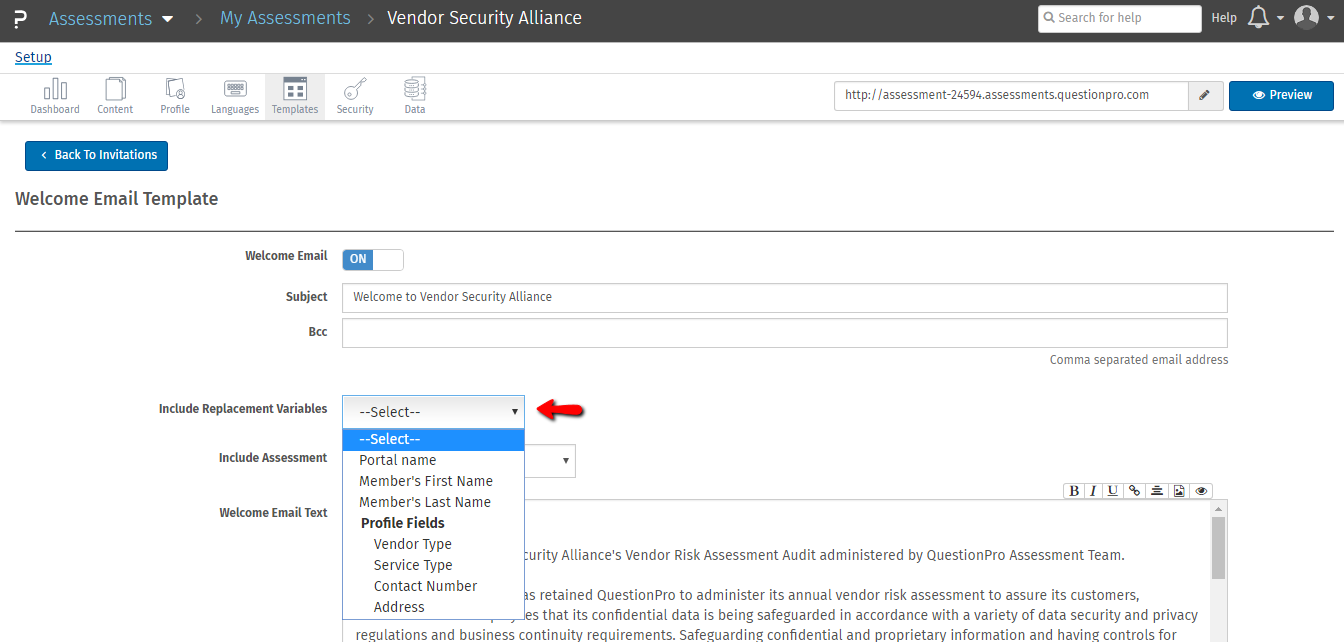Click the pencil edit URL icon

tap(1204, 96)
